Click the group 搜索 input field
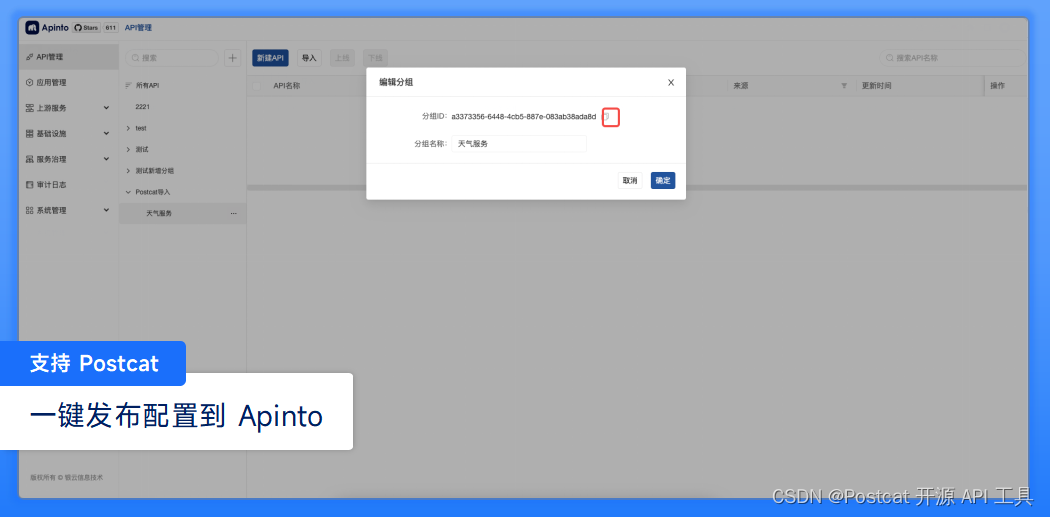This screenshot has width=1050, height=517. point(172,58)
